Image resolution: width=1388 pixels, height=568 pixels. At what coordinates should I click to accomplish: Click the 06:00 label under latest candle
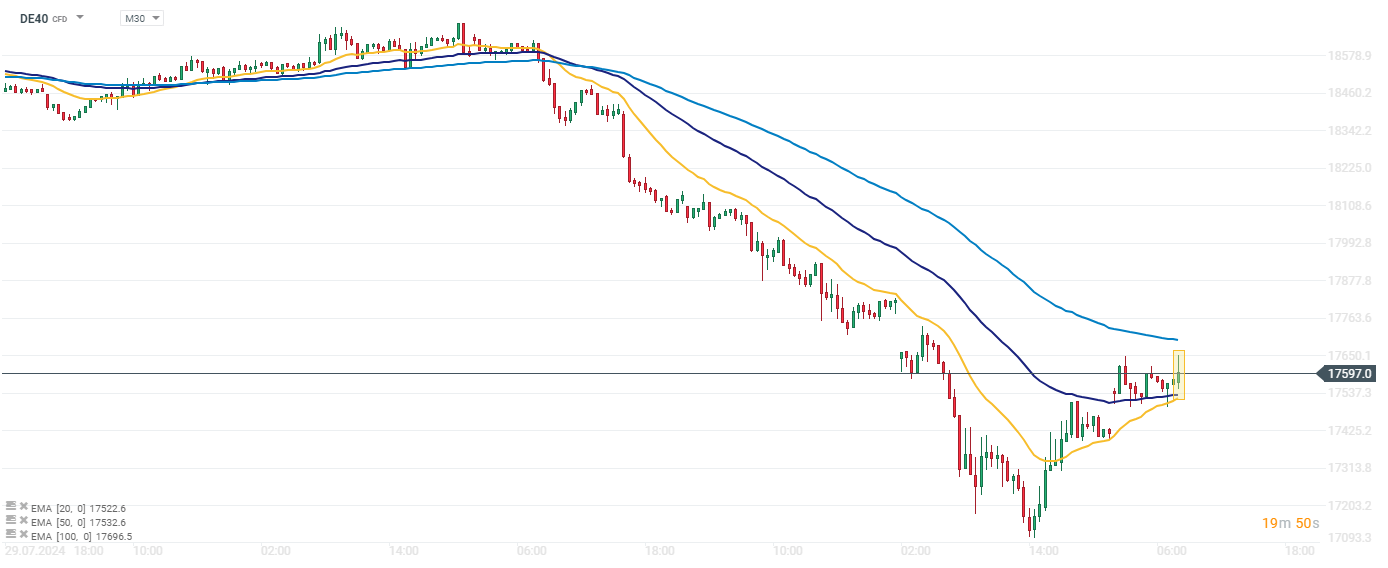(1171, 550)
